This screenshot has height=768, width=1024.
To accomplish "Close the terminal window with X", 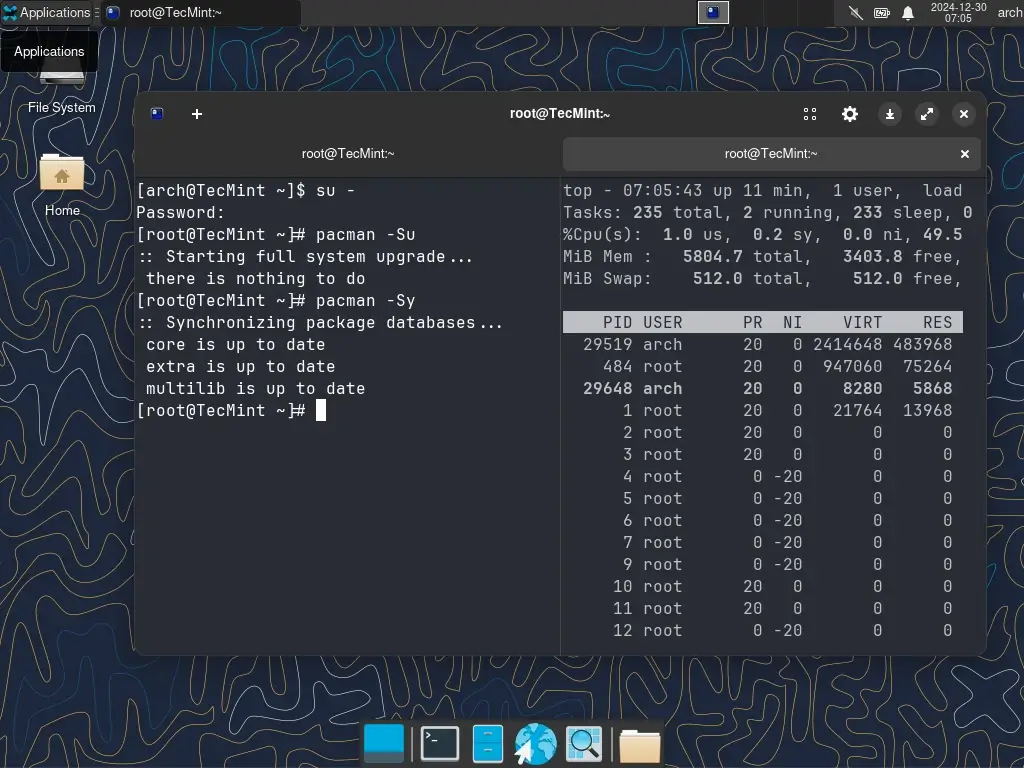I will point(964,114).
